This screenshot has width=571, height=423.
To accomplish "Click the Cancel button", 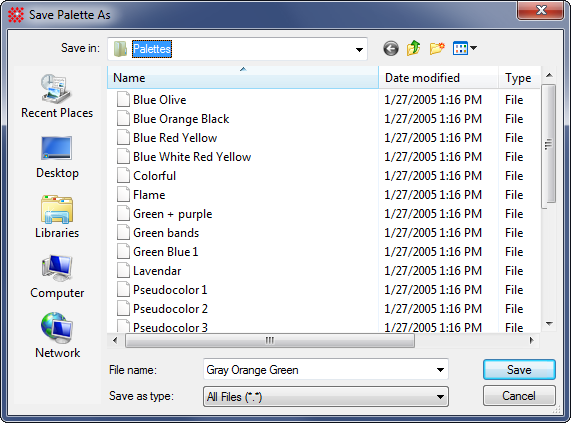I will click(519, 396).
